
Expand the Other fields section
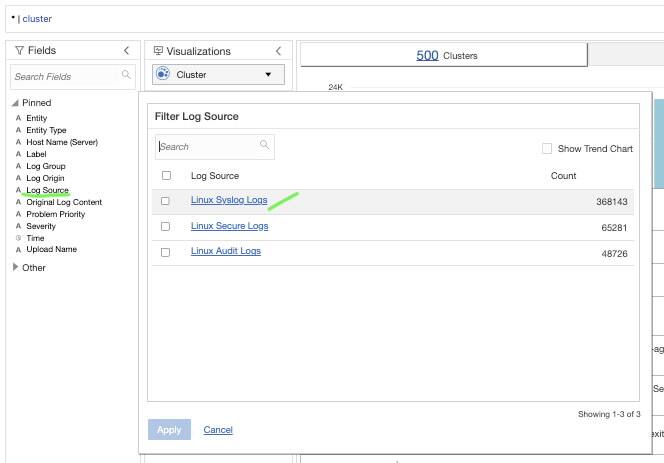15,268
